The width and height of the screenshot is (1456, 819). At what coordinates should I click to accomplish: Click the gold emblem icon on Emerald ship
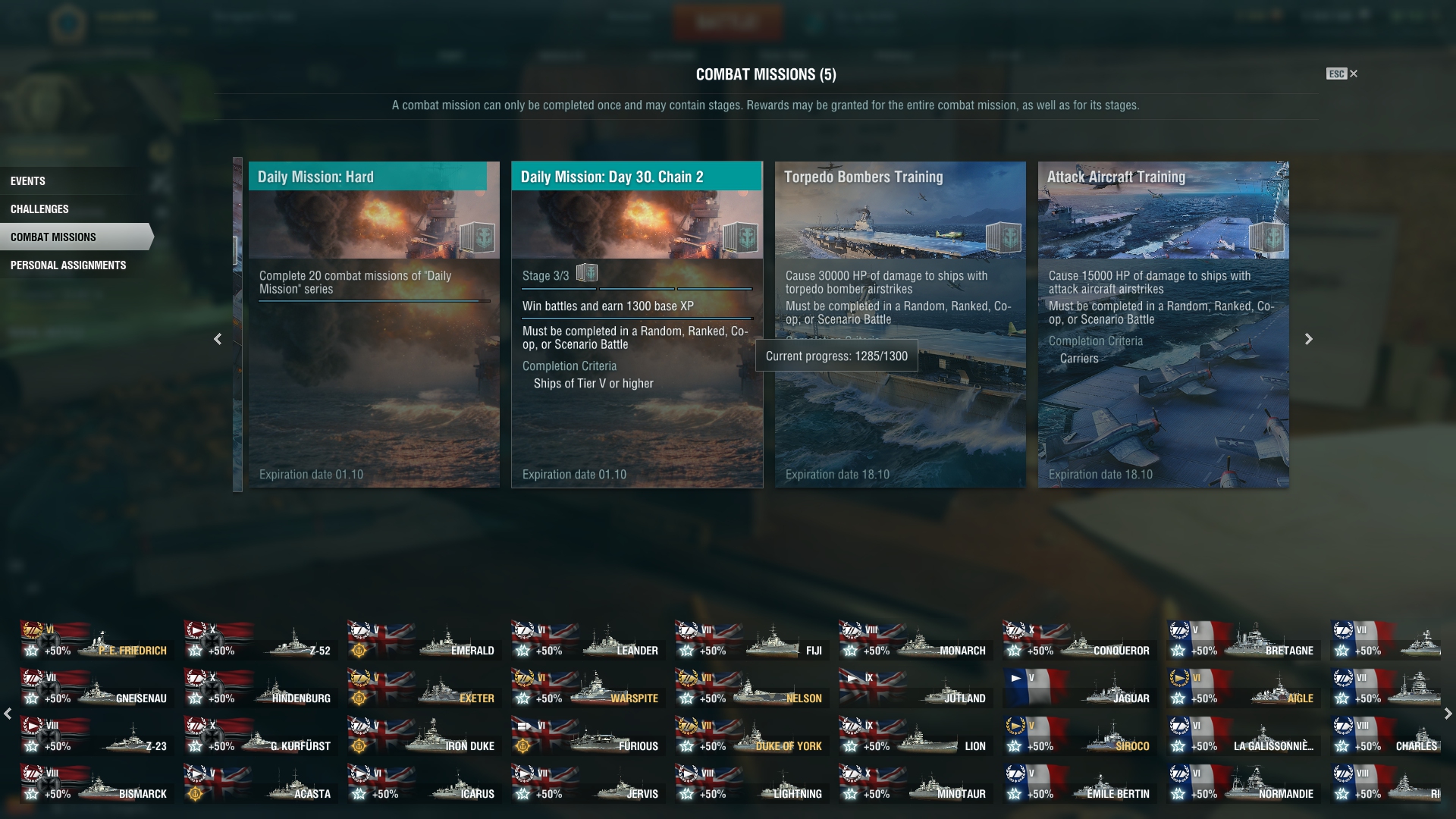click(359, 651)
